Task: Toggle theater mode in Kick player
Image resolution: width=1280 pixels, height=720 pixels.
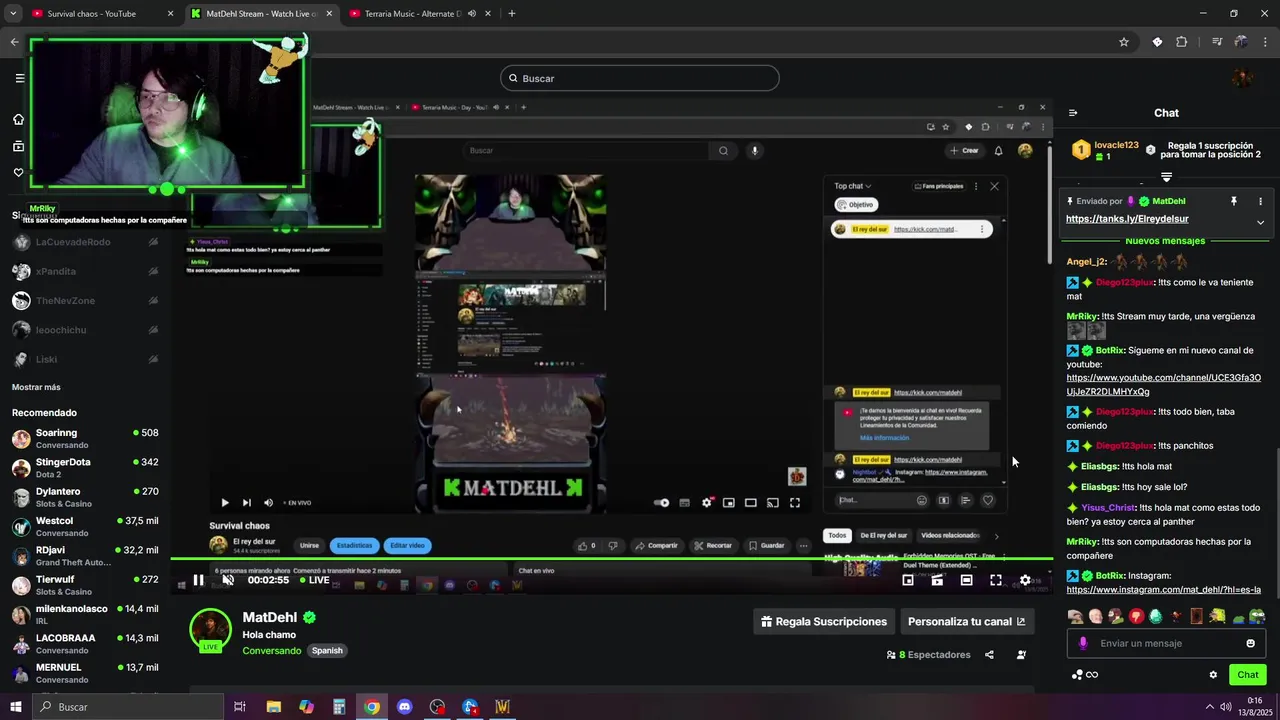Action: tap(966, 580)
